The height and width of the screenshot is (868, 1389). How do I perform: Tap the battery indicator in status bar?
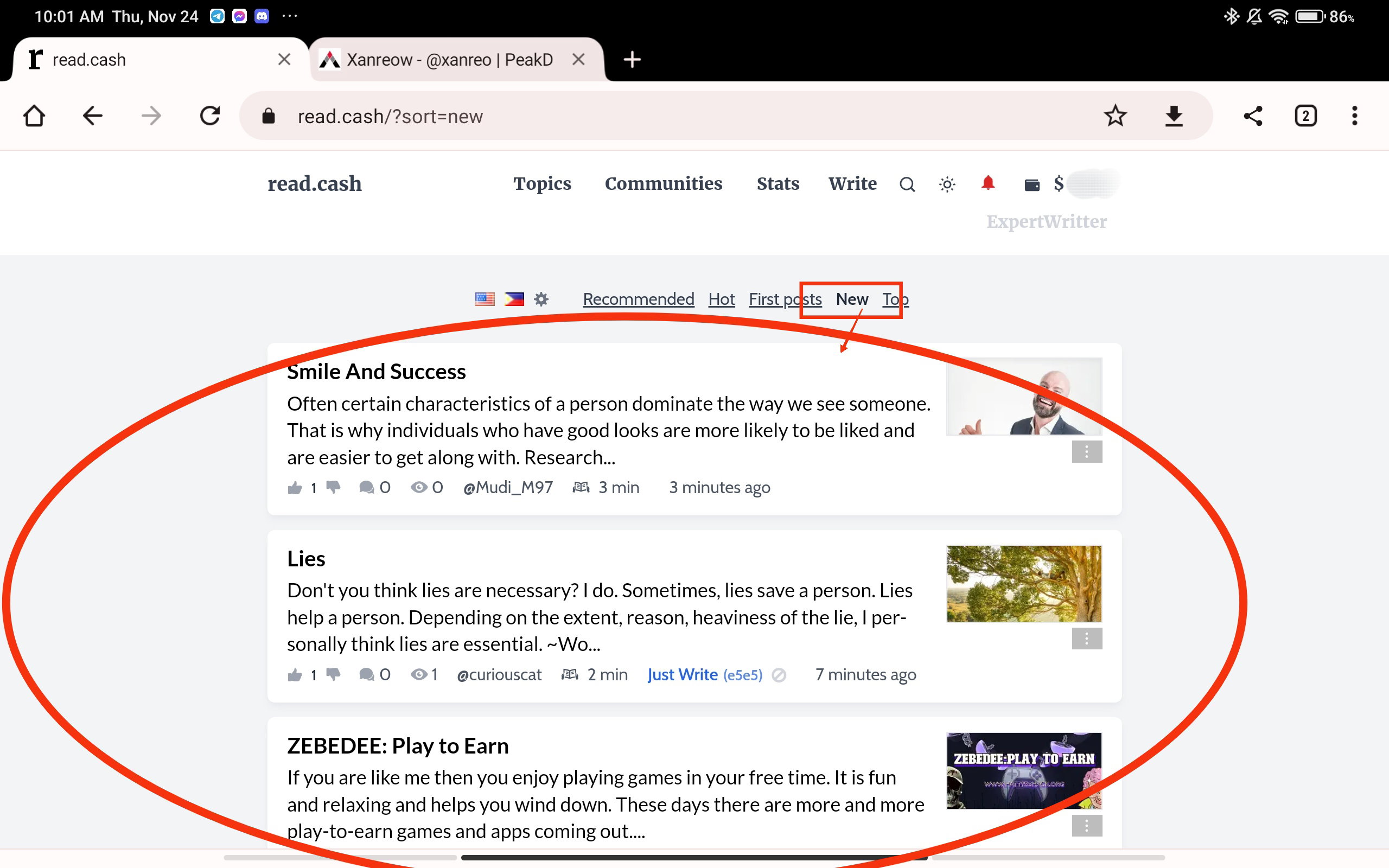(x=1326, y=16)
